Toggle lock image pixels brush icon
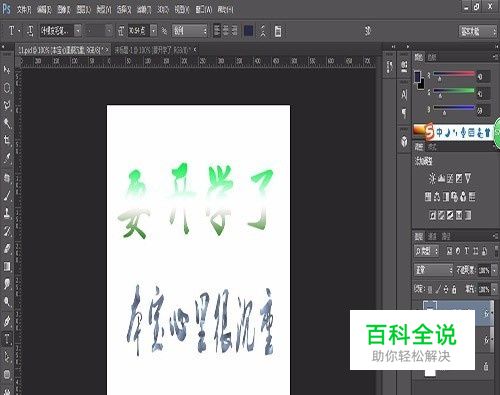Screen dimensions: 500x395 tap(438, 289)
